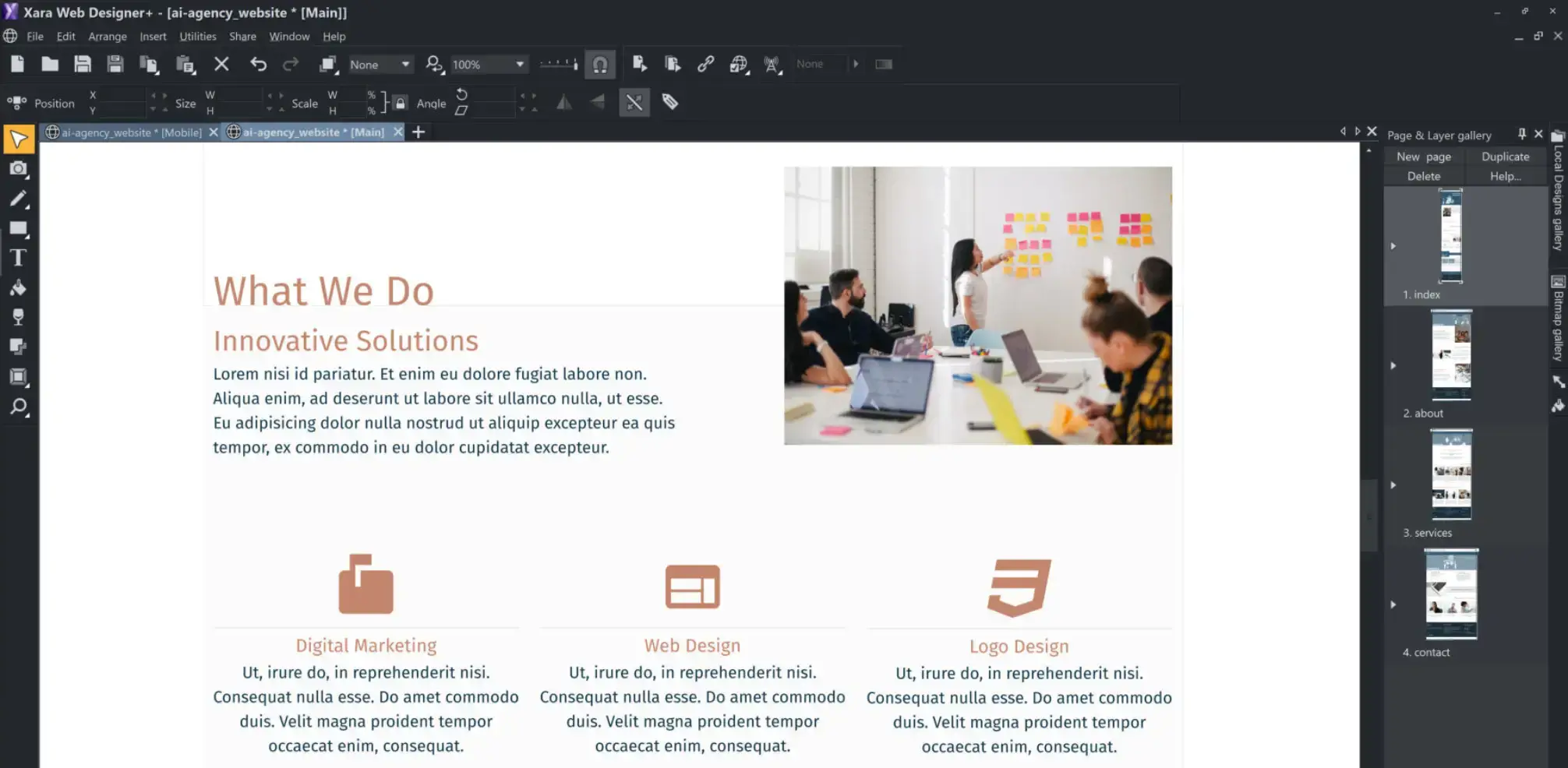
Task: Toggle the snap-to magnet icon
Action: pos(599,64)
